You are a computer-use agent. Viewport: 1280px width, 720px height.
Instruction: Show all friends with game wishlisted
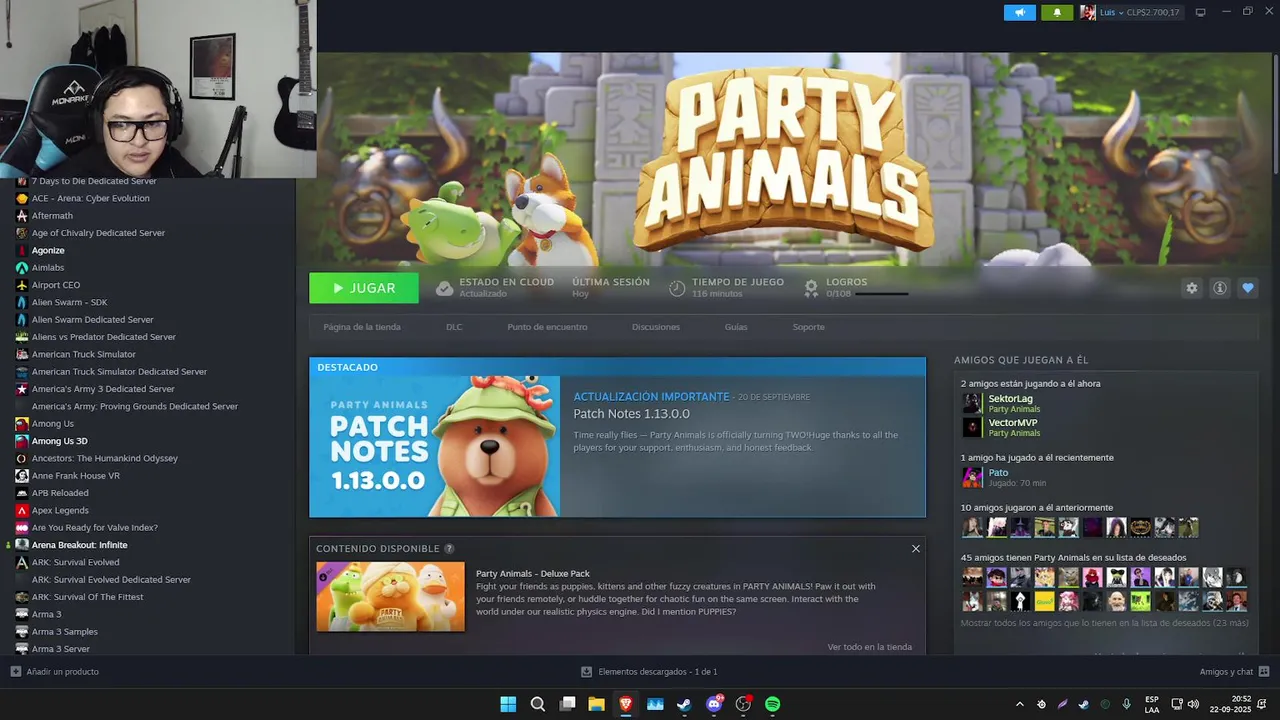(1104, 623)
